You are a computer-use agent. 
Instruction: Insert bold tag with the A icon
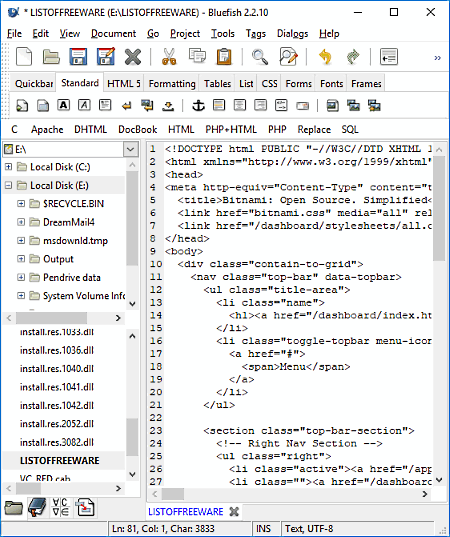tap(63, 105)
